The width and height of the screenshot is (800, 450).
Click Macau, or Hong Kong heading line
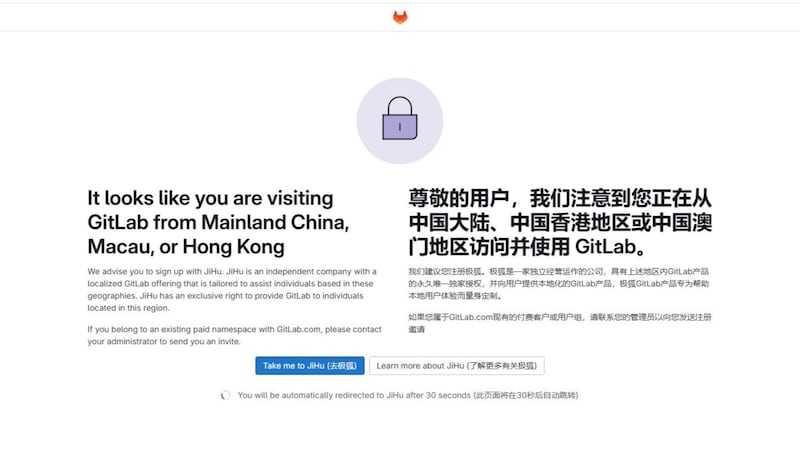pyautogui.click(x=186, y=247)
